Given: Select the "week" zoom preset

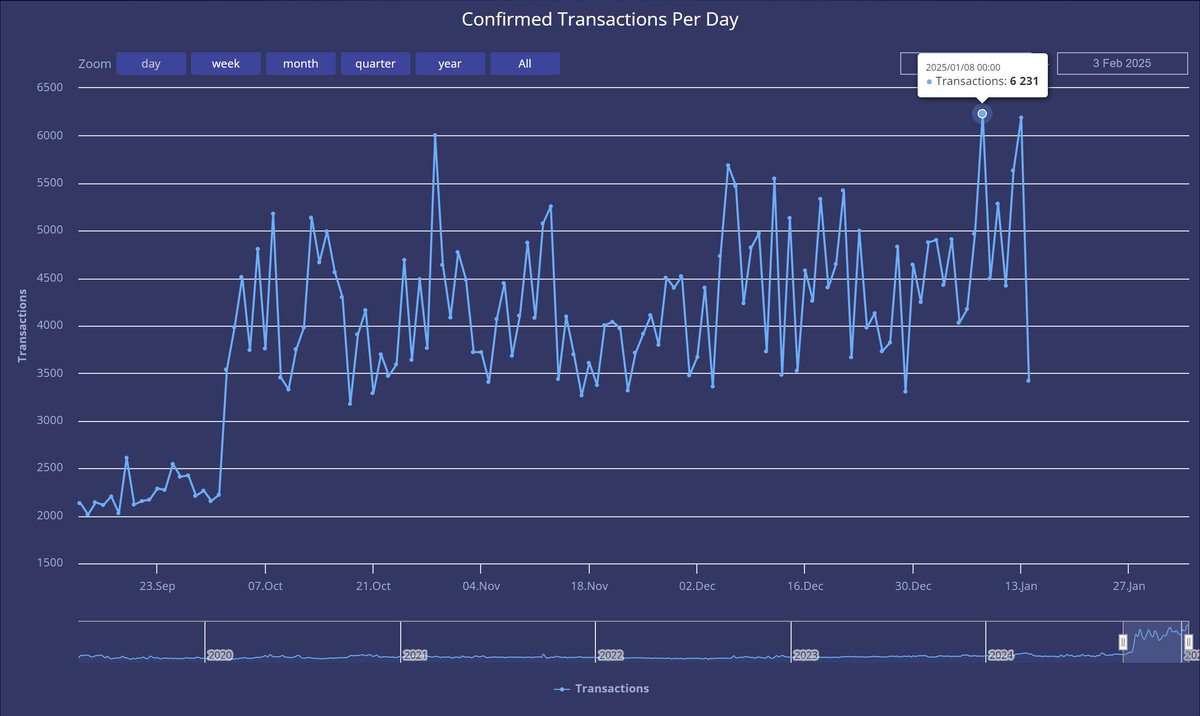Looking at the screenshot, I should coord(225,63).
